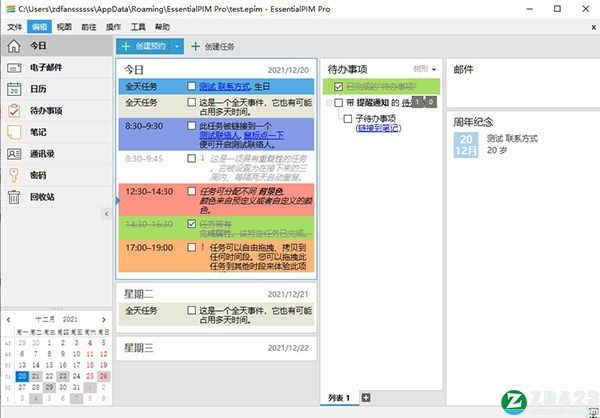Image resolution: width=600 pixels, height=418 pixels.
Task: Open the 今日 (Today) sidebar section
Action: (56, 46)
